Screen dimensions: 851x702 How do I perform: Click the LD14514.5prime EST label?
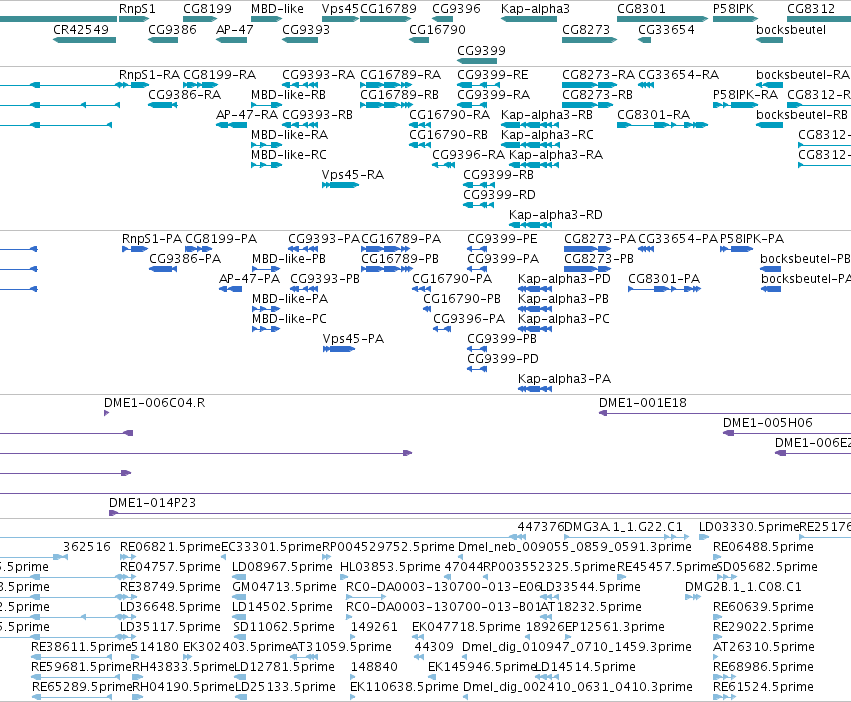click(586, 667)
